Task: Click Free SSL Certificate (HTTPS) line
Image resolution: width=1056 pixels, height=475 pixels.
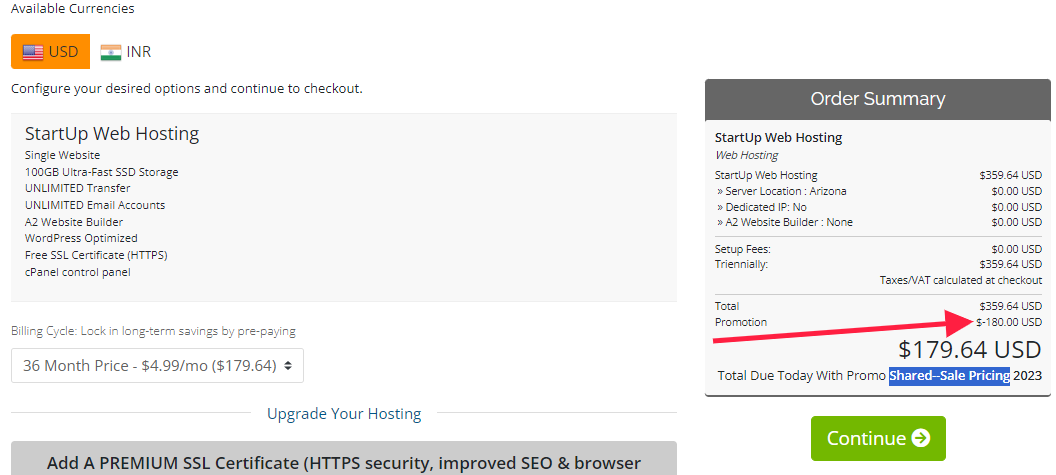Action: pos(96,255)
